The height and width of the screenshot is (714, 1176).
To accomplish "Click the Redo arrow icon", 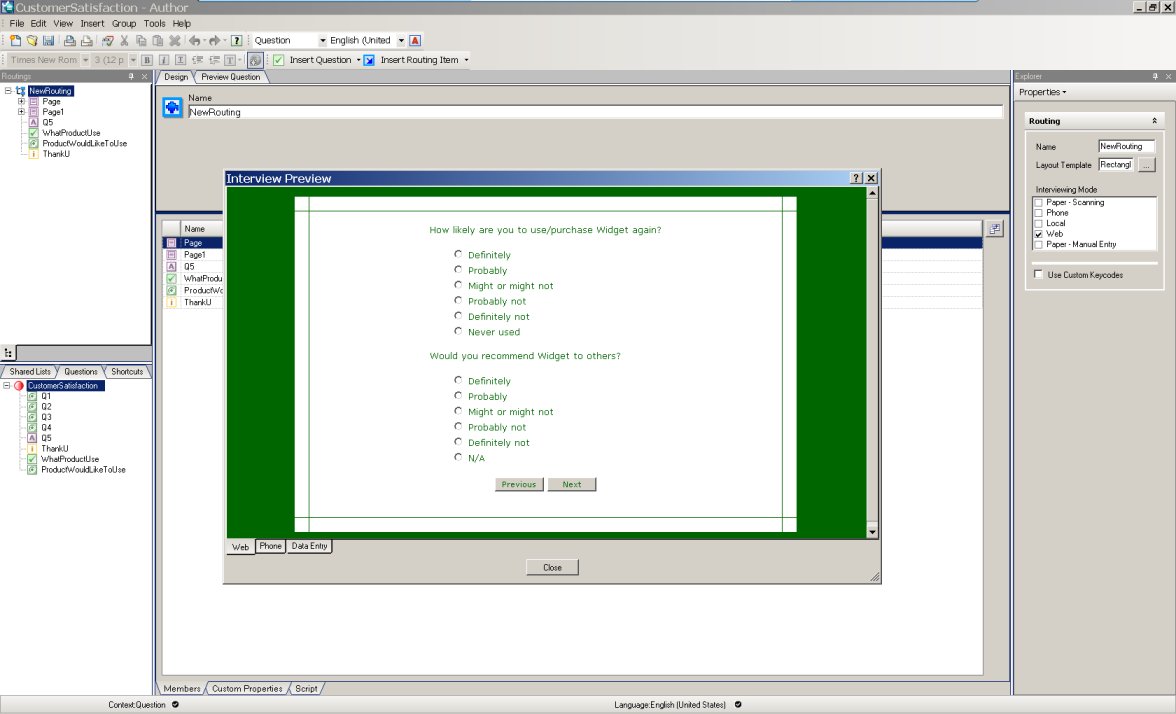I will [214, 40].
